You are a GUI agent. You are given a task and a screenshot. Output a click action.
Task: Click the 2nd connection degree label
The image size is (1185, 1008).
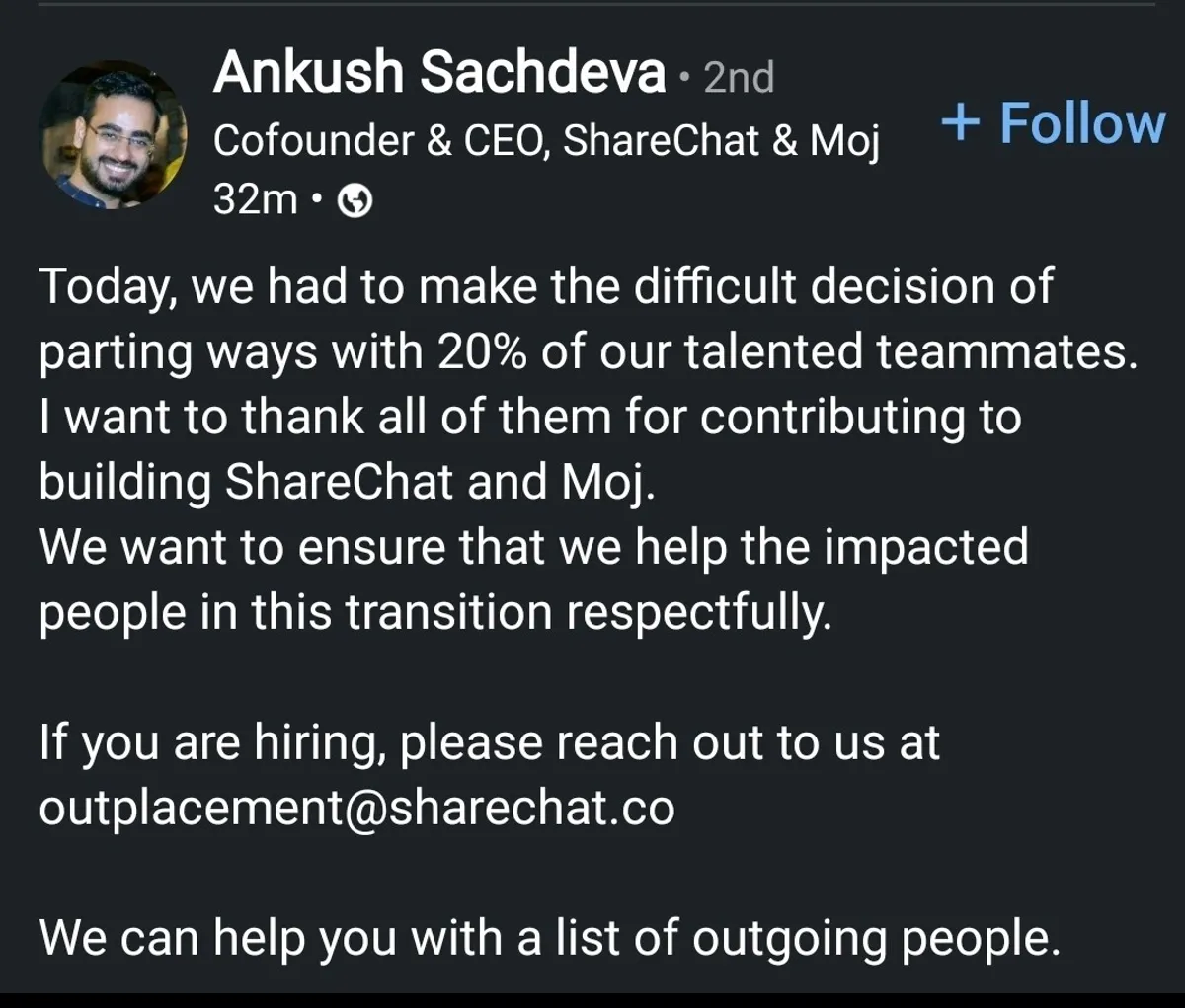[739, 77]
